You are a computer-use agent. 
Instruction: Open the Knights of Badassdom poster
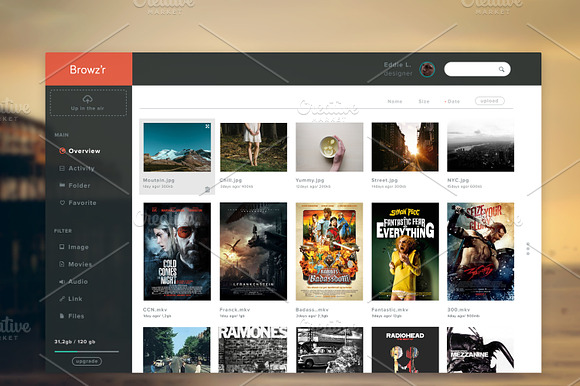(x=329, y=251)
